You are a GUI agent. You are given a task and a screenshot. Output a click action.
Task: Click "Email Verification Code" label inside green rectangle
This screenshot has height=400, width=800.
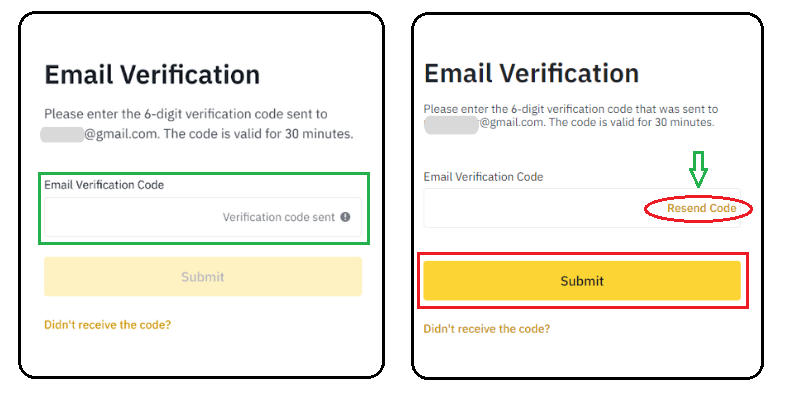[104, 185]
